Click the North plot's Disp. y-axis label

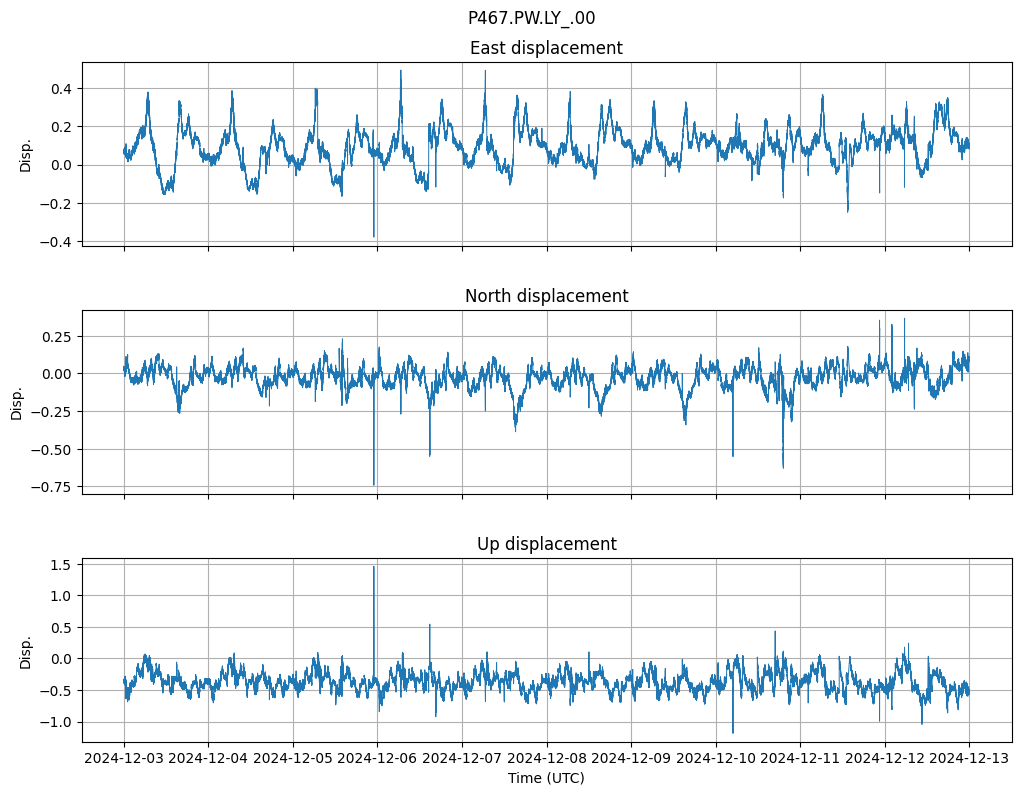[x=17, y=402]
